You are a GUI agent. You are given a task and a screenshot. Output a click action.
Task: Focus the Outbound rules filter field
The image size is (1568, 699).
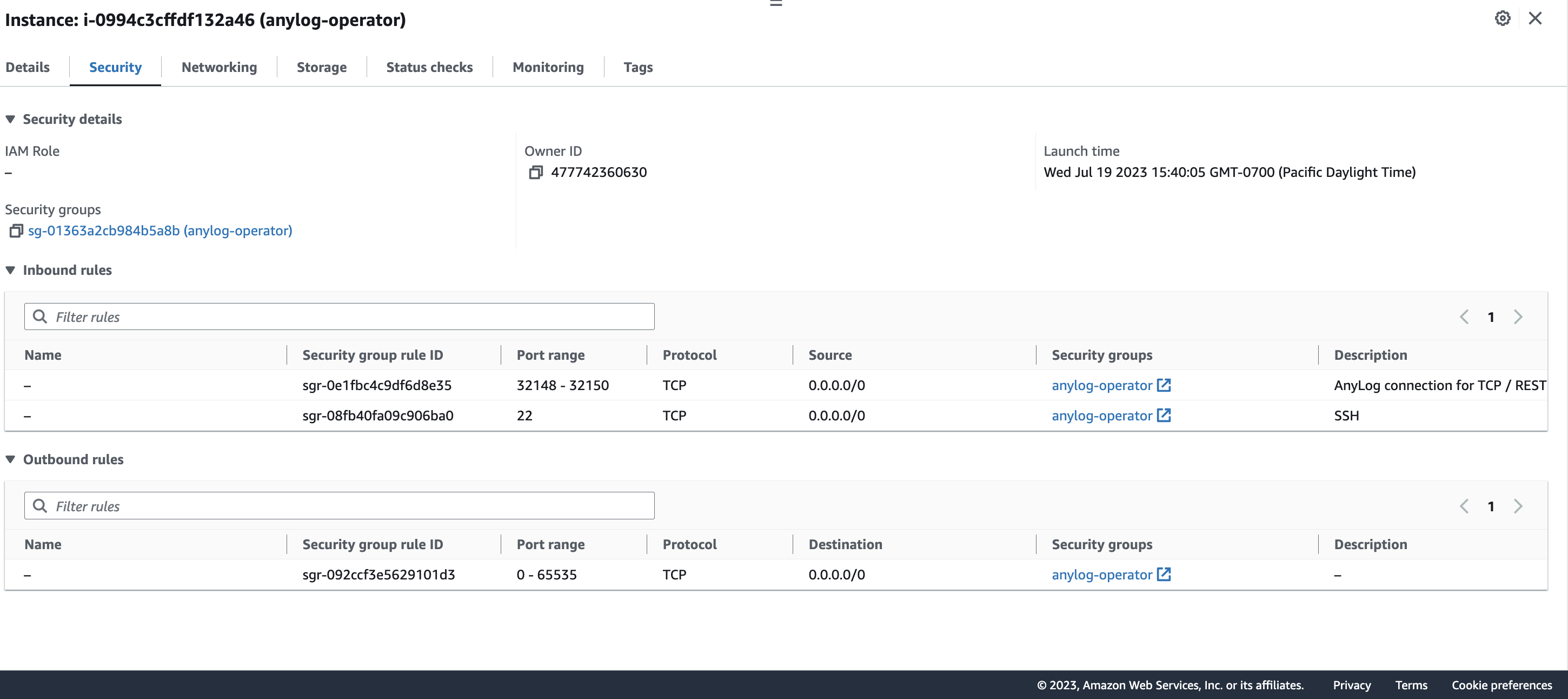[339, 506]
